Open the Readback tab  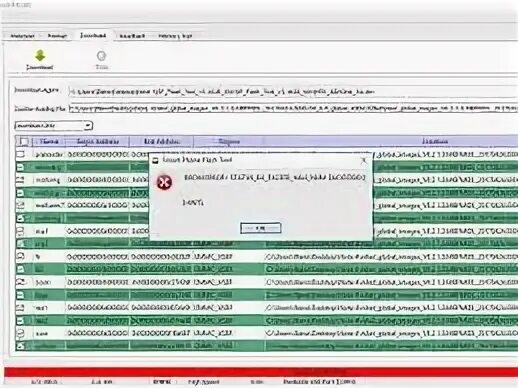point(132,36)
